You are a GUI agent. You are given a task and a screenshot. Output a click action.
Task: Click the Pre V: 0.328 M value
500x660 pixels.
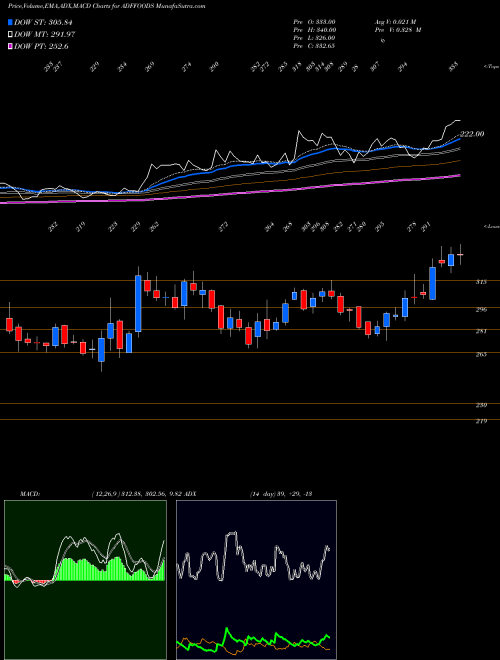click(398, 30)
